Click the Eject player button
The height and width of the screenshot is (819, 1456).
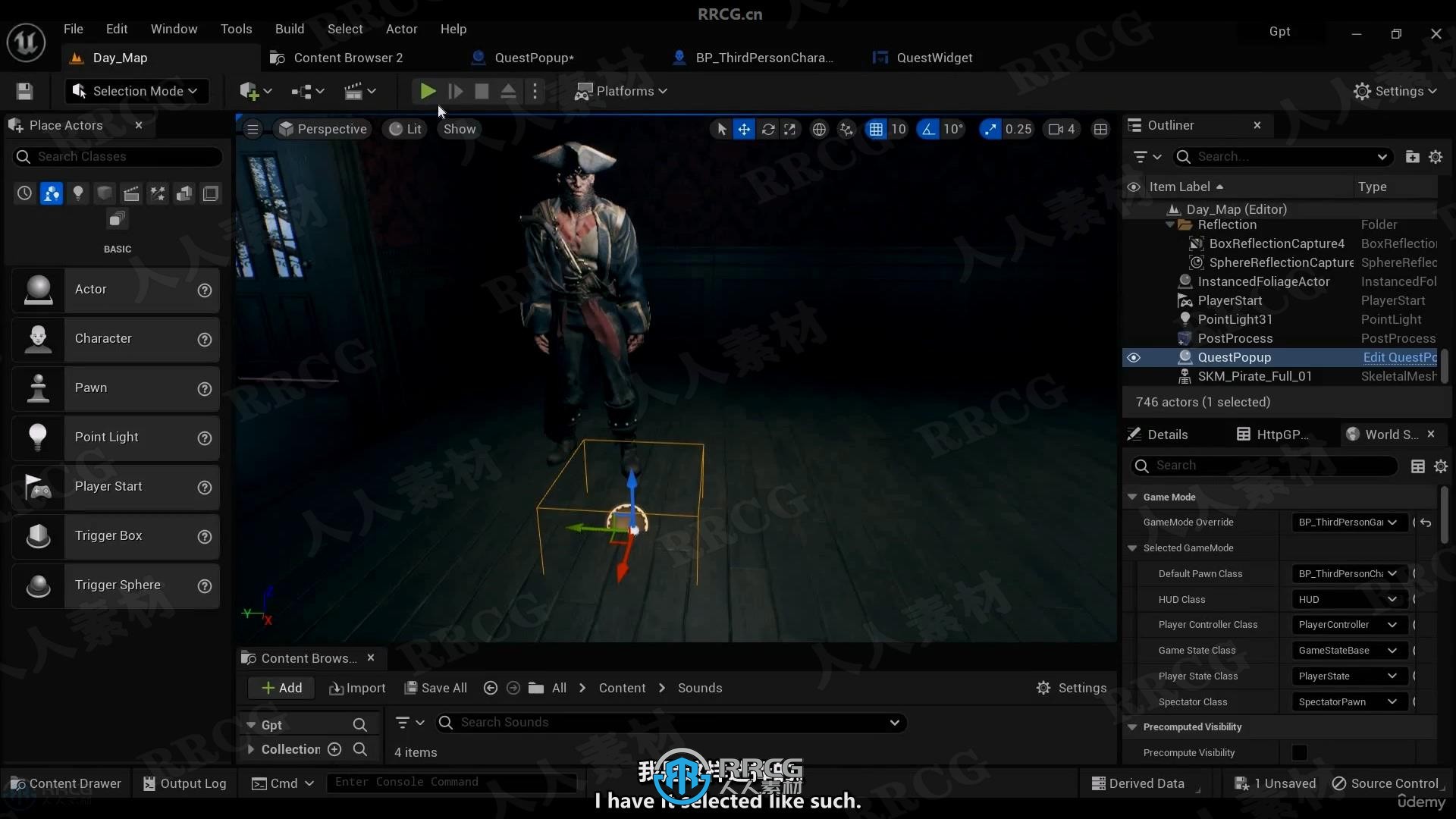coord(508,91)
